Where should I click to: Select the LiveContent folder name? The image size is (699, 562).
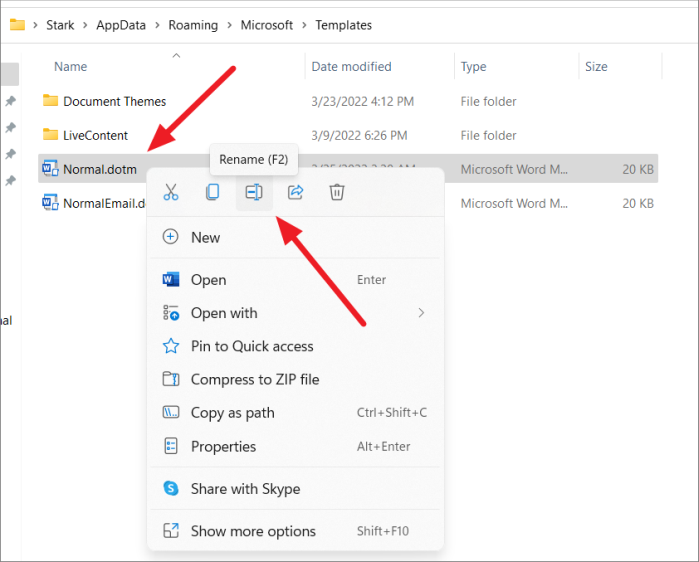click(x=95, y=135)
